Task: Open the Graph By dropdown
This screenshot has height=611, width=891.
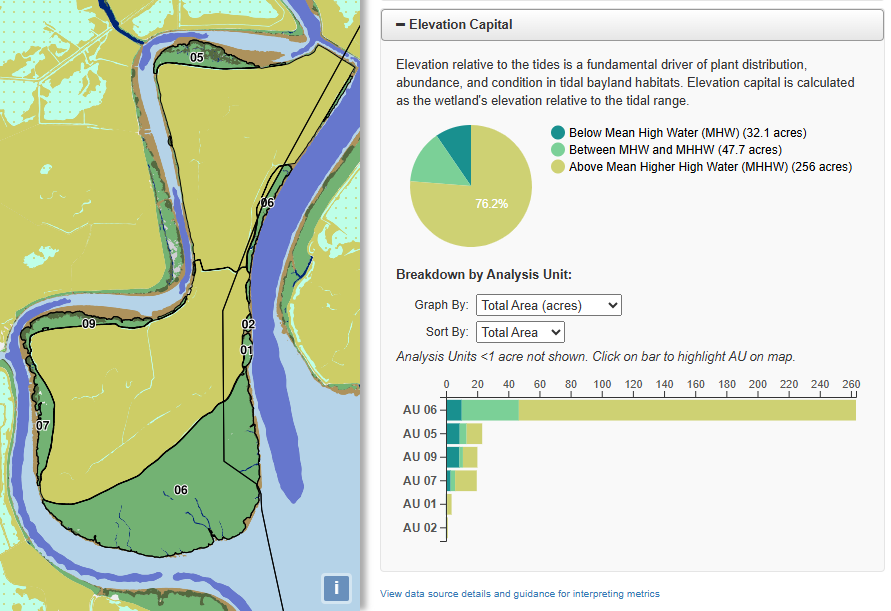Action: [x=549, y=305]
